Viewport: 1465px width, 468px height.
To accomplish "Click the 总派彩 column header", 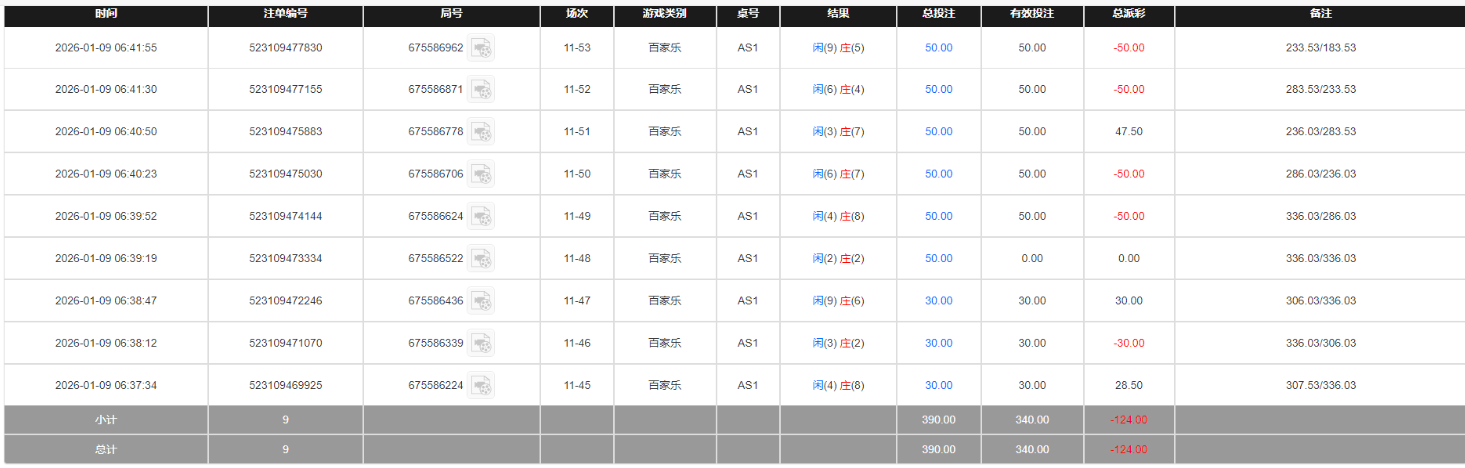I will [x=1128, y=15].
